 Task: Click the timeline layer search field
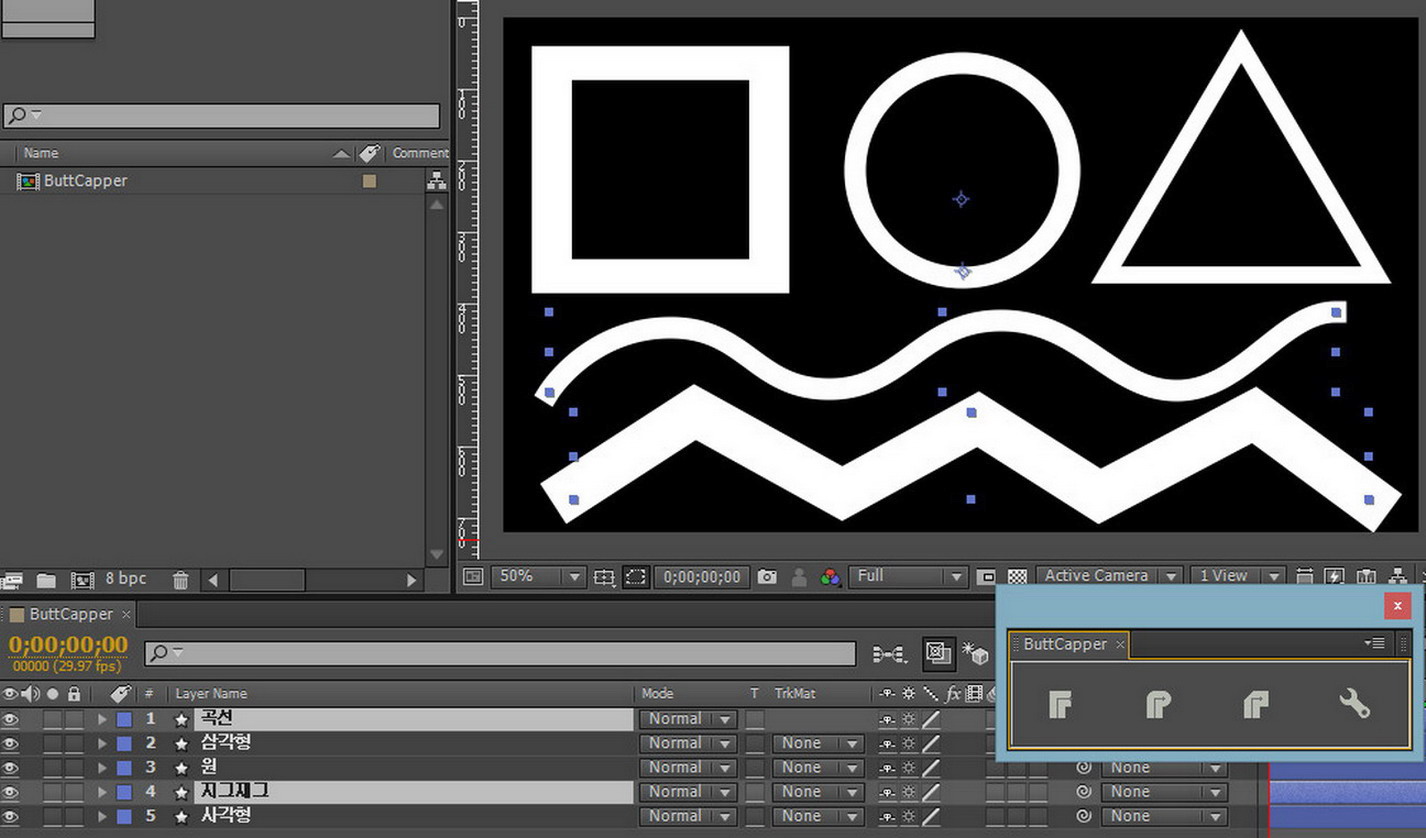[500, 654]
